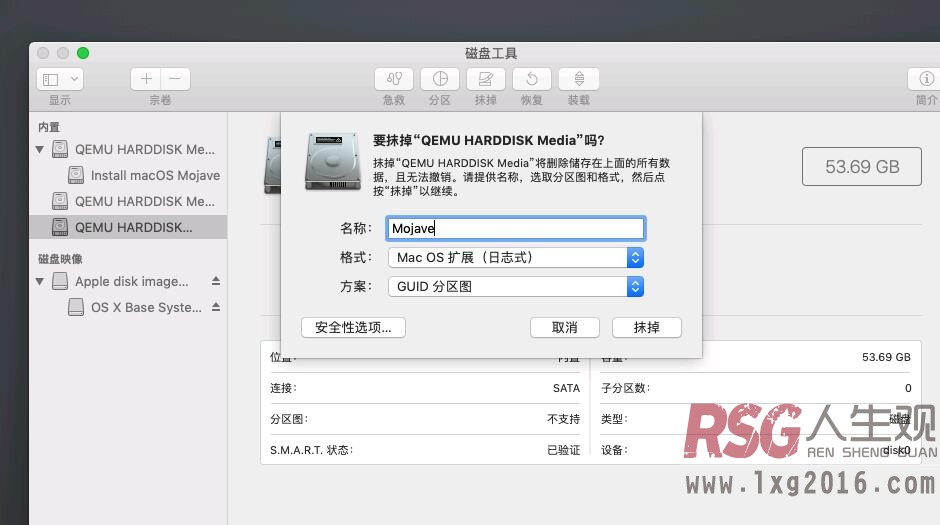Open the sidebar display (显示) view menu
The image size is (940, 525).
pyautogui.click(x=59, y=79)
